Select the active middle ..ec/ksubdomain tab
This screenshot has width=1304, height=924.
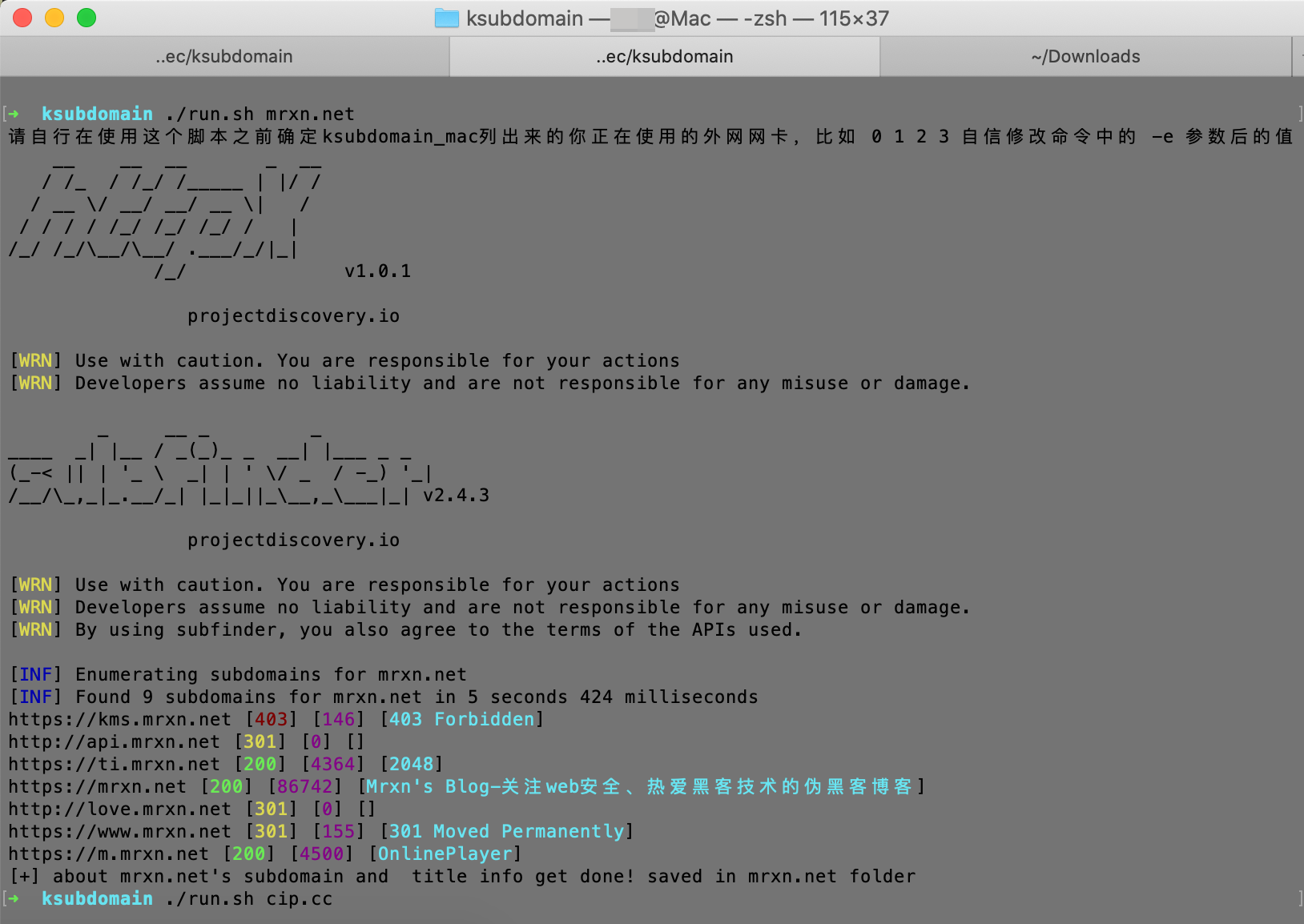click(665, 57)
